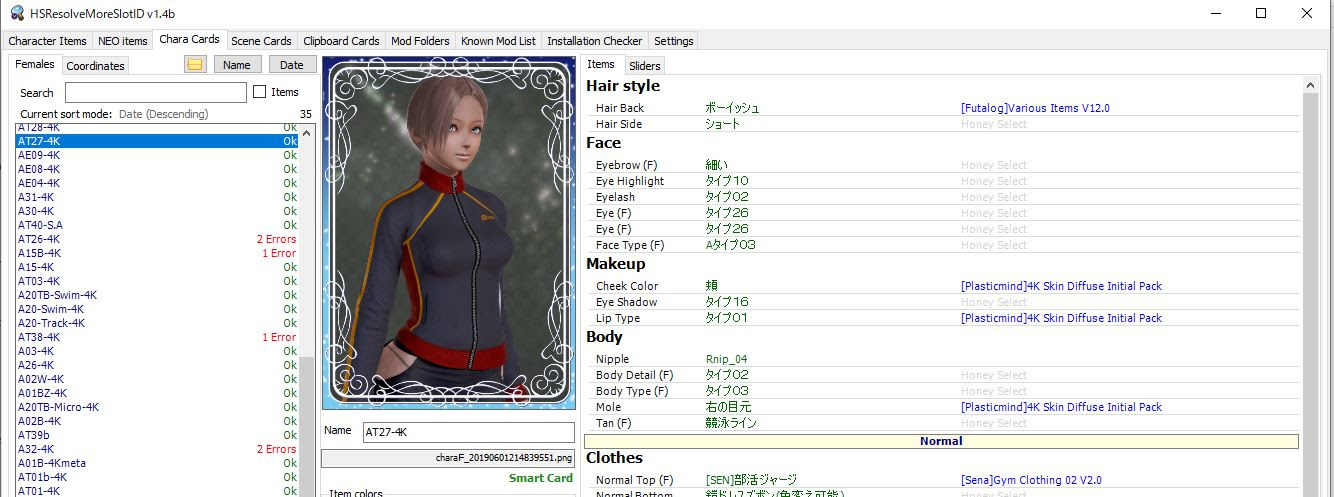Click [Futalog]Various Items V12.0 mod link
This screenshot has height=497, width=1334.
[1035, 108]
